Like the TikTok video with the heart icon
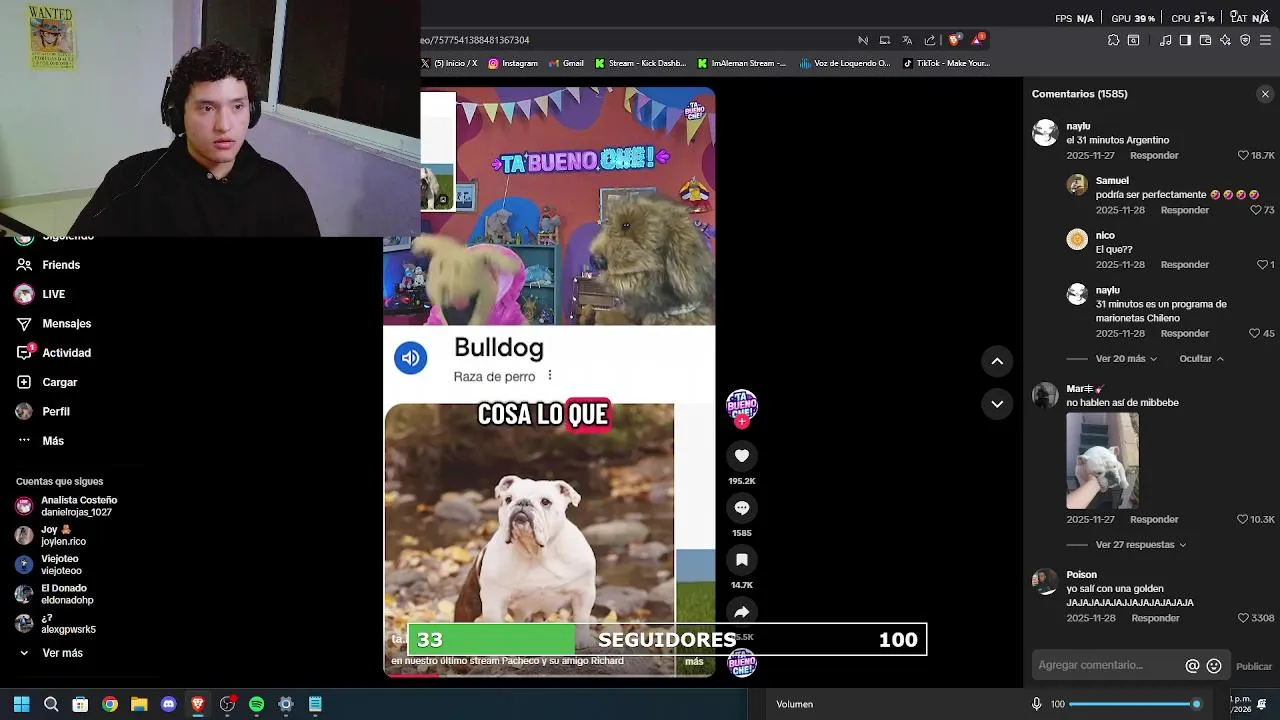Screen dimensions: 1280x720 (x=741, y=456)
